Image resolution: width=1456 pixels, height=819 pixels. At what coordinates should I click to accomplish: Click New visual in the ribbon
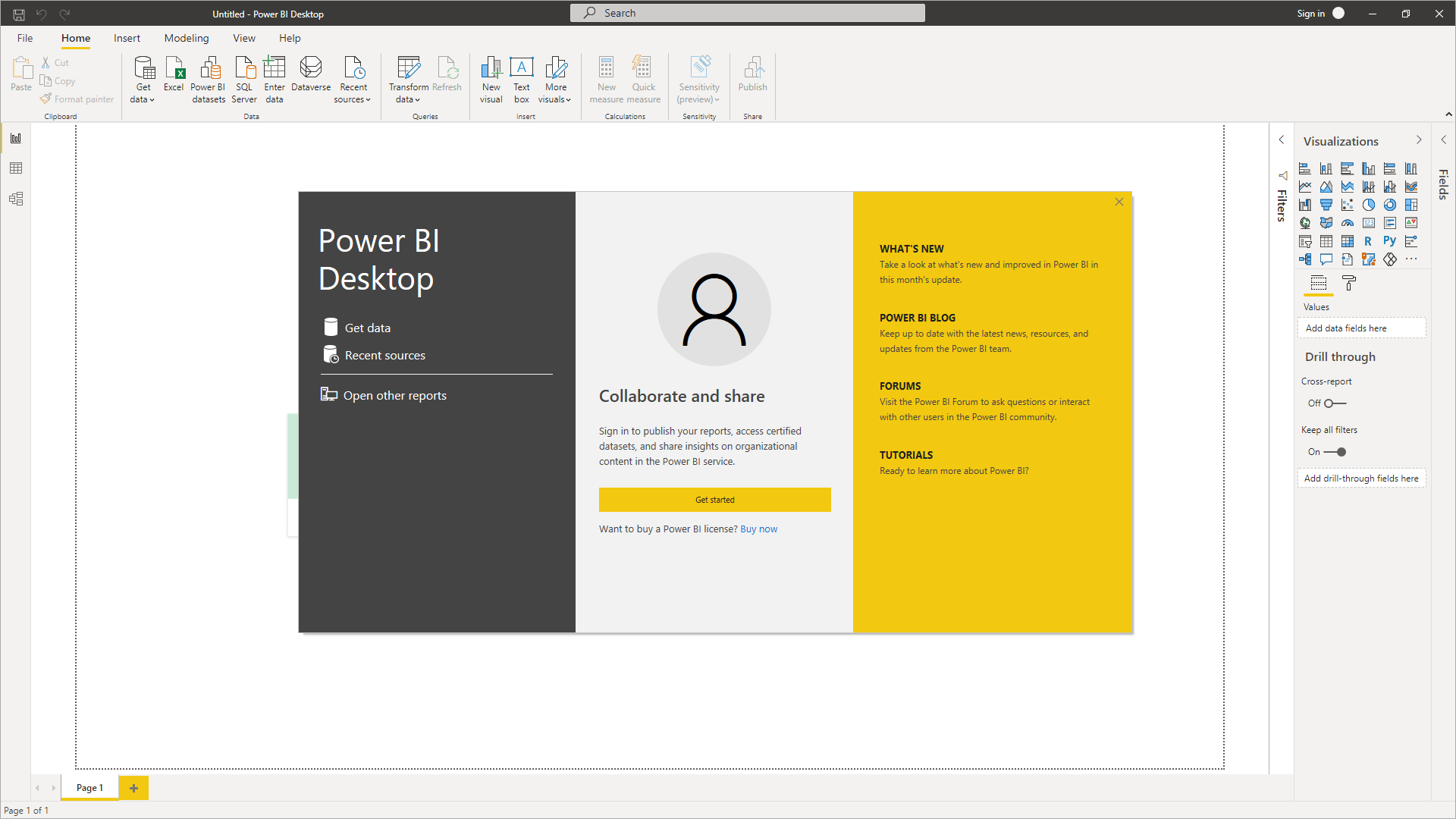tap(491, 80)
